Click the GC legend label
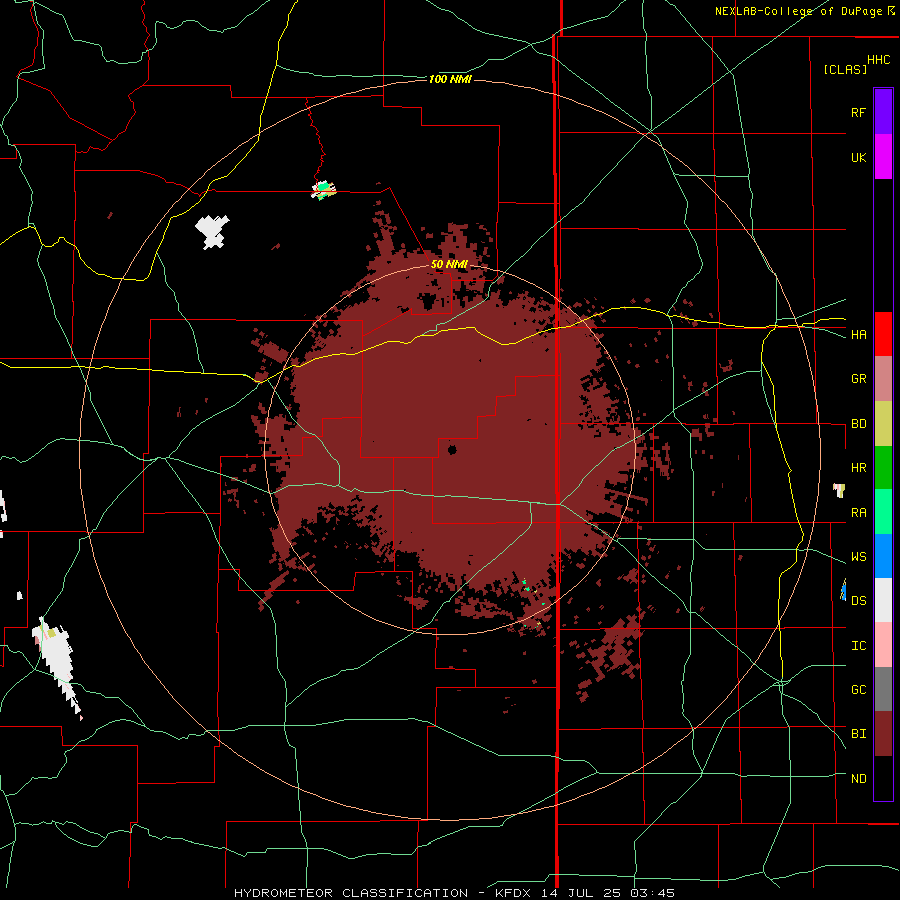Viewport: 900px width, 900px height. (x=858, y=690)
